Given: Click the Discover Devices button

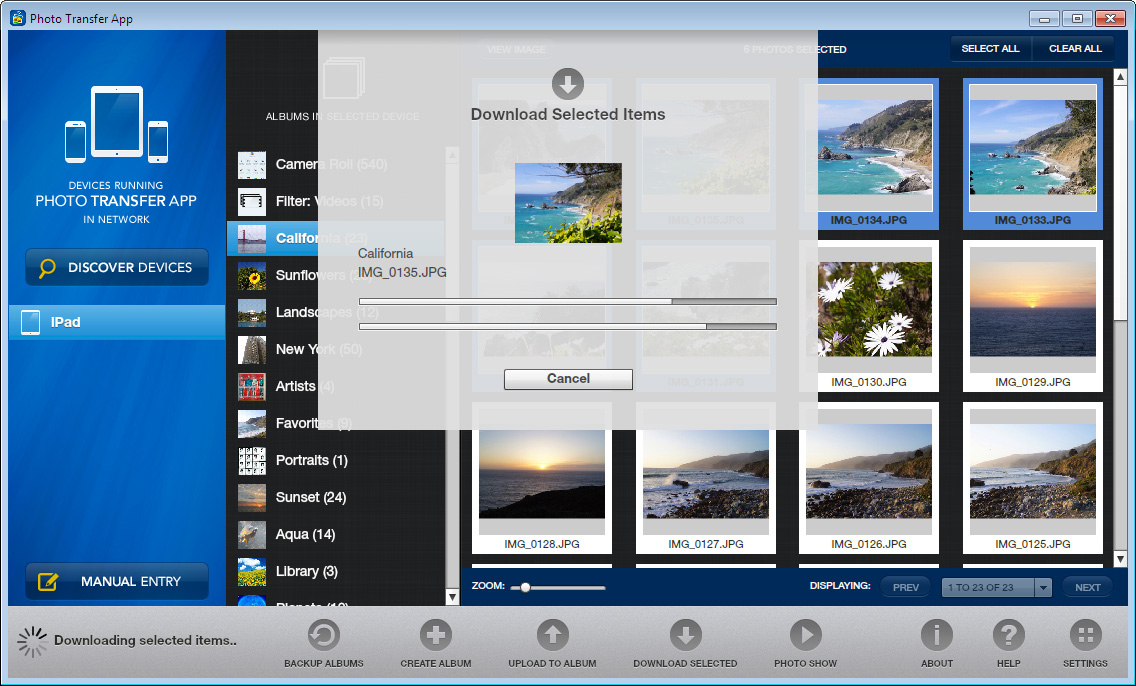Looking at the screenshot, I should click(x=117, y=267).
